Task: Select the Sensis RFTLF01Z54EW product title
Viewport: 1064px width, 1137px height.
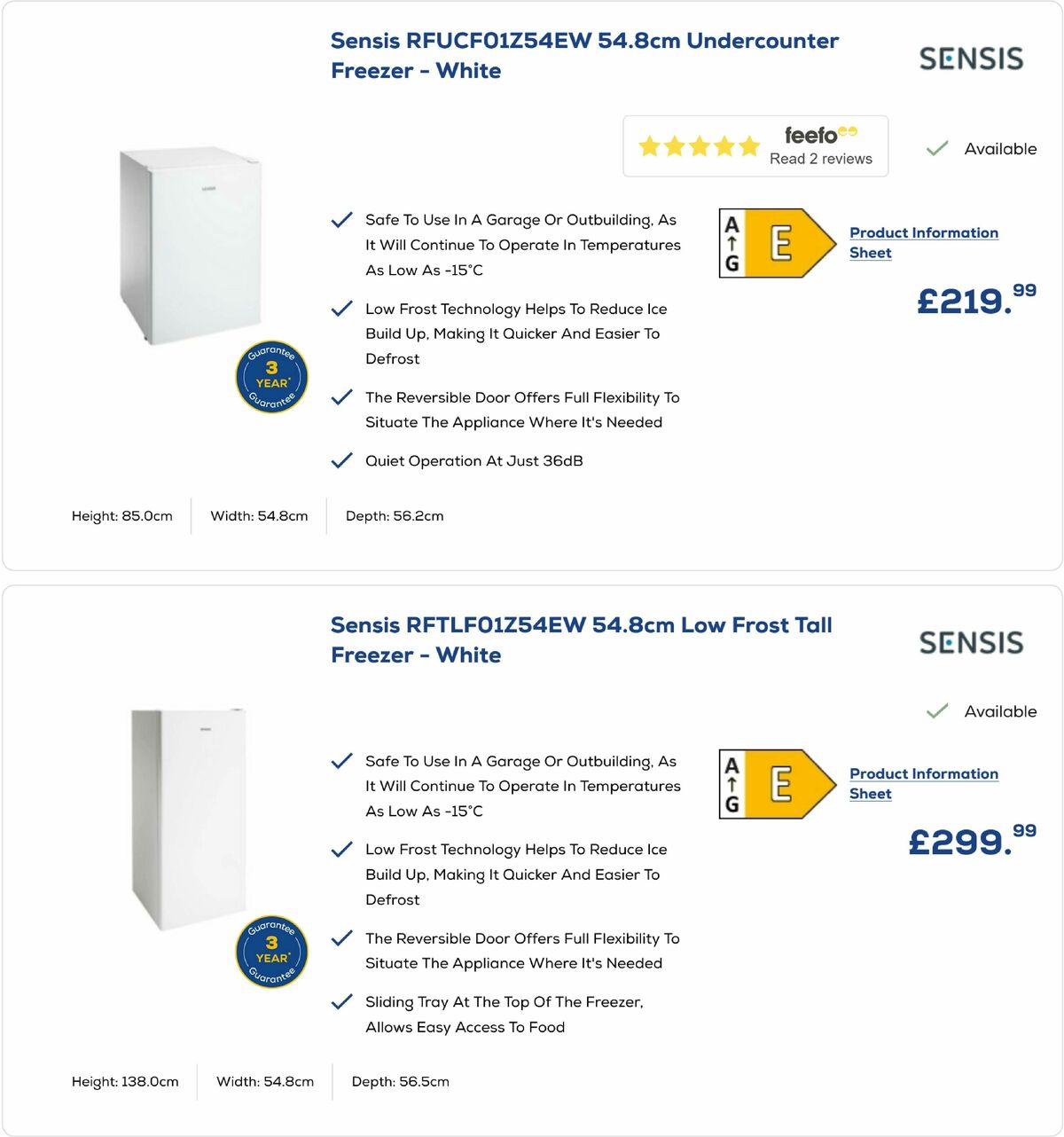Action: point(581,639)
